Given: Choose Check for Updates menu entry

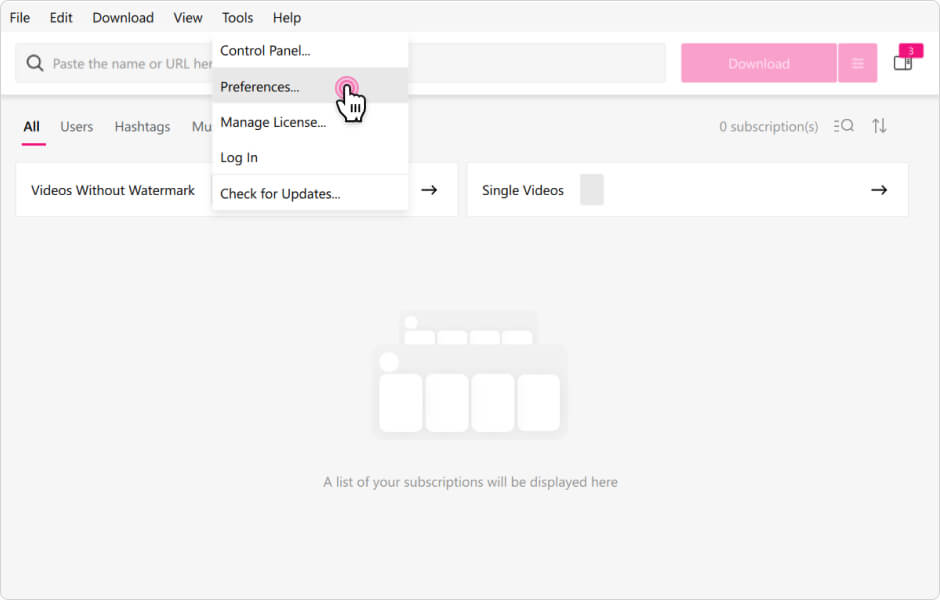Looking at the screenshot, I should (280, 194).
